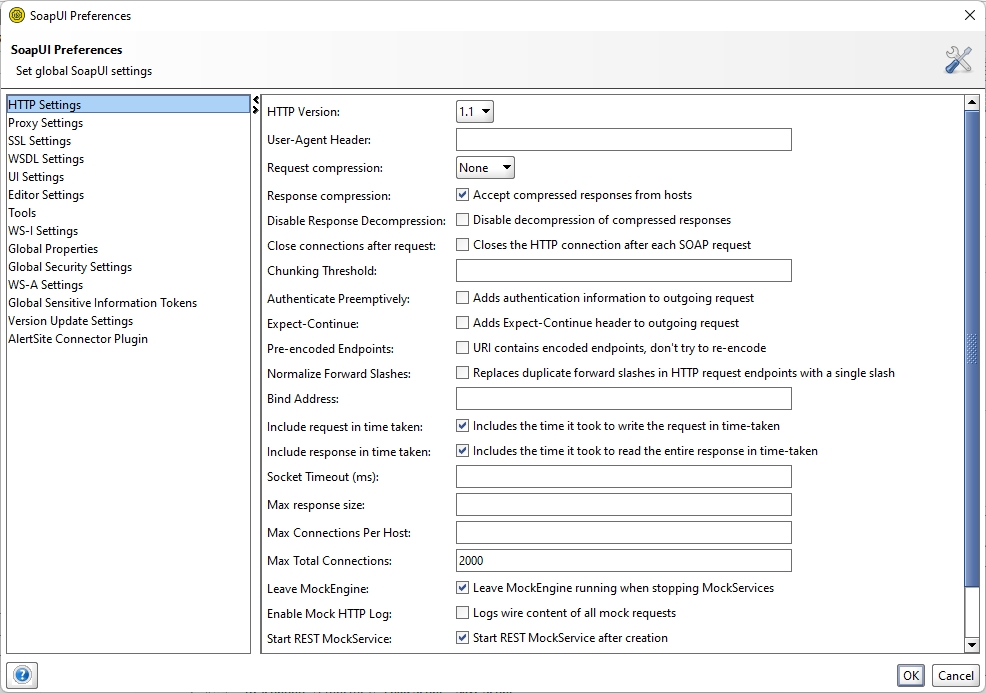Open AlertSite Connector Plugin settings
The width and height of the screenshot is (986, 693).
pyautogui.click(x=128, y=339)
